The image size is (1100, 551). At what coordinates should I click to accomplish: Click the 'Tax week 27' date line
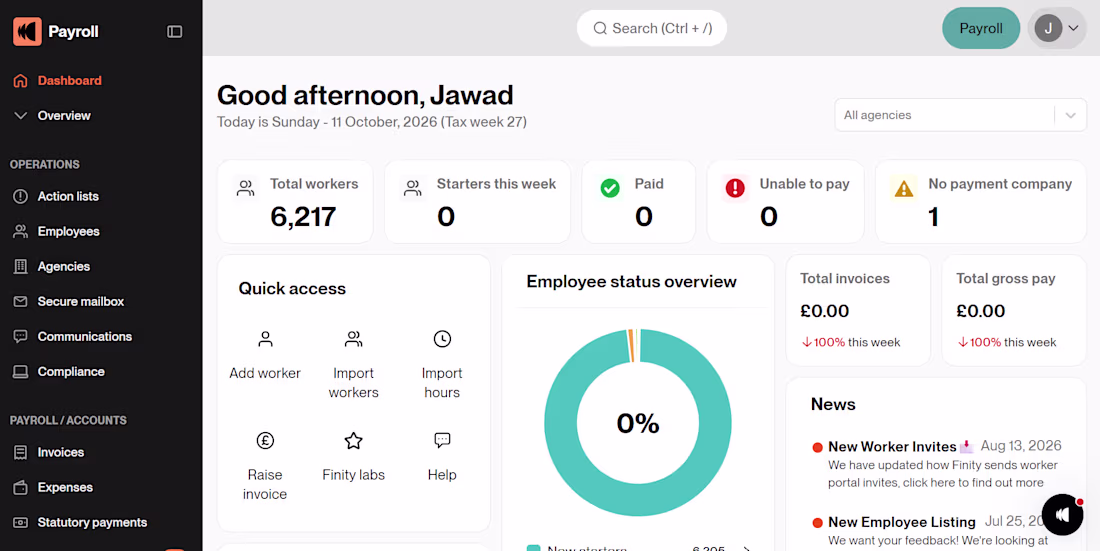point(372,122)
